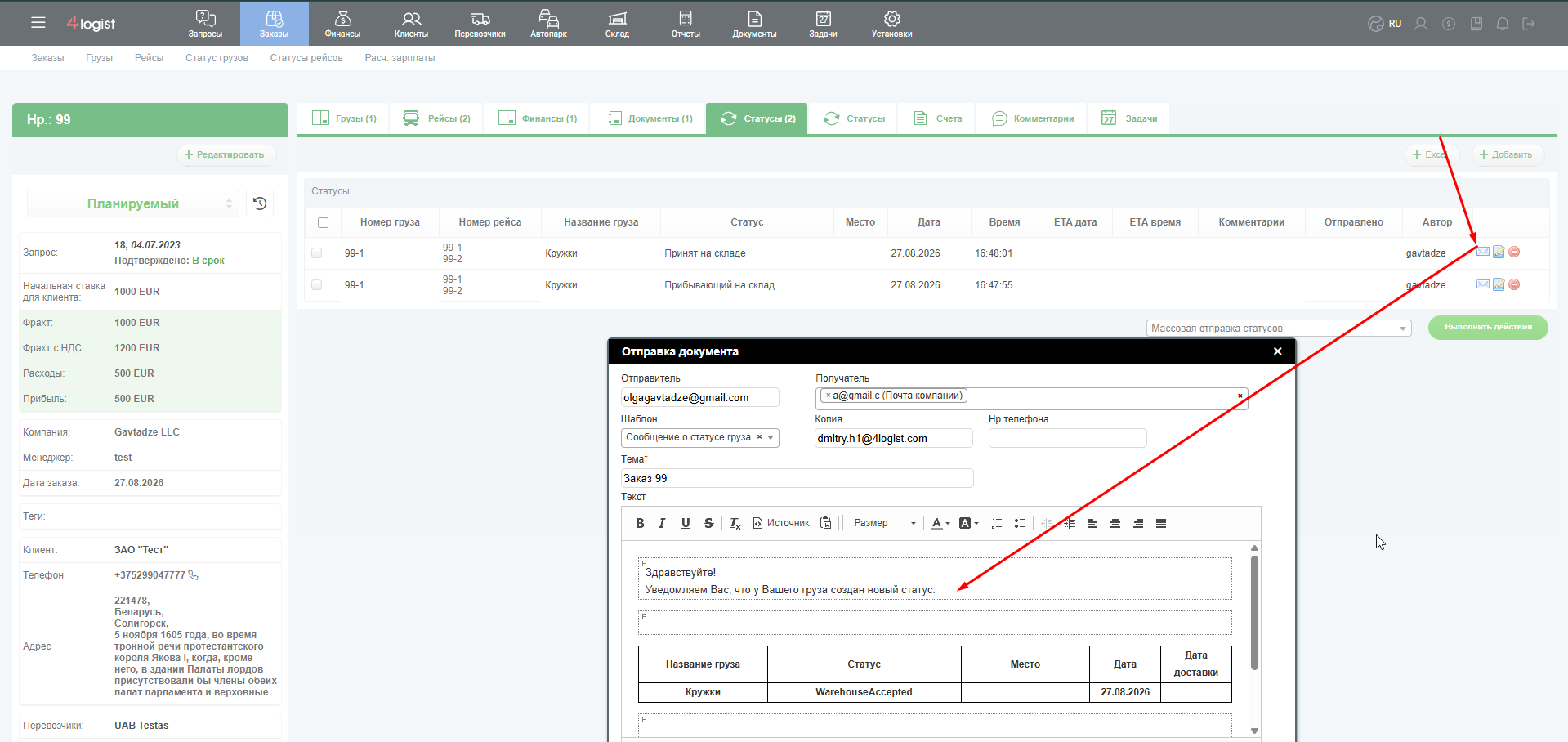Tick the checkbox for second status row

317,285
